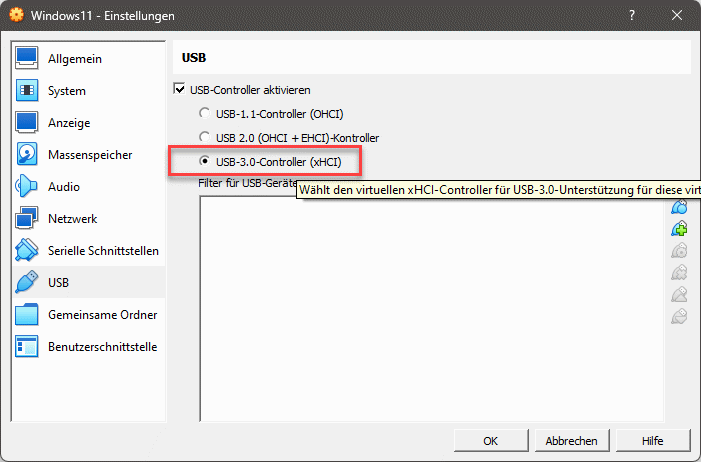Open Serielle Schnittstellen settings
The height and width of the screenshot is (462, 701).
click(x=89, y=250)
